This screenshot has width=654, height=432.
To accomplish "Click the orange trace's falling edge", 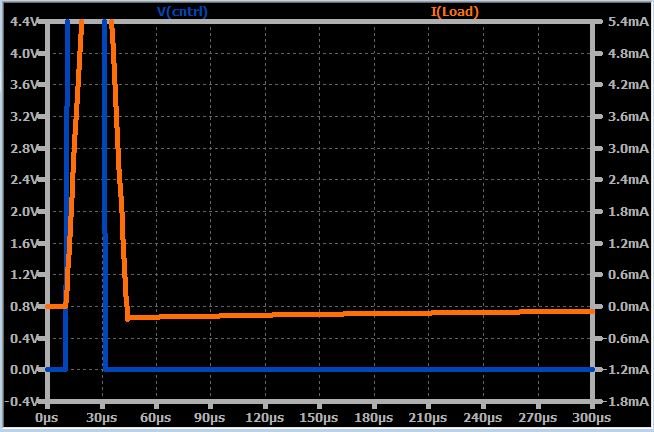I will click(120, 170).
